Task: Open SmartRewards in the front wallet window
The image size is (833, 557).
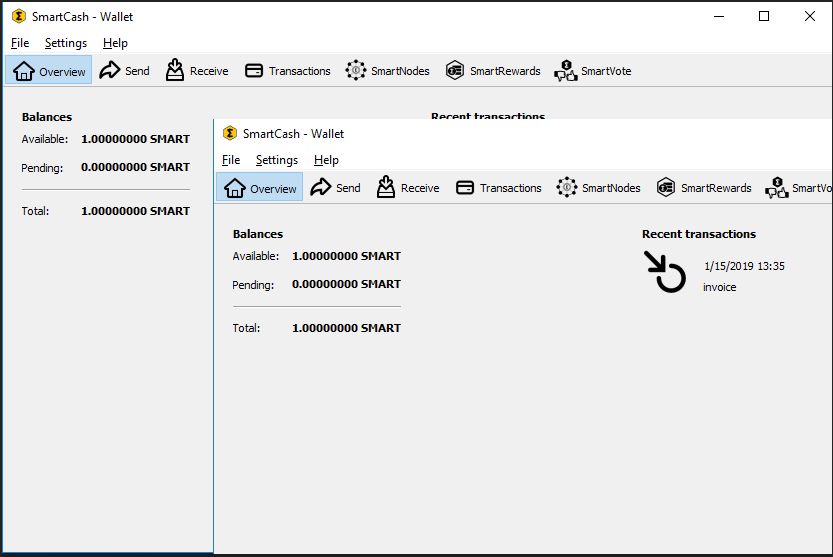Action: 704,188
